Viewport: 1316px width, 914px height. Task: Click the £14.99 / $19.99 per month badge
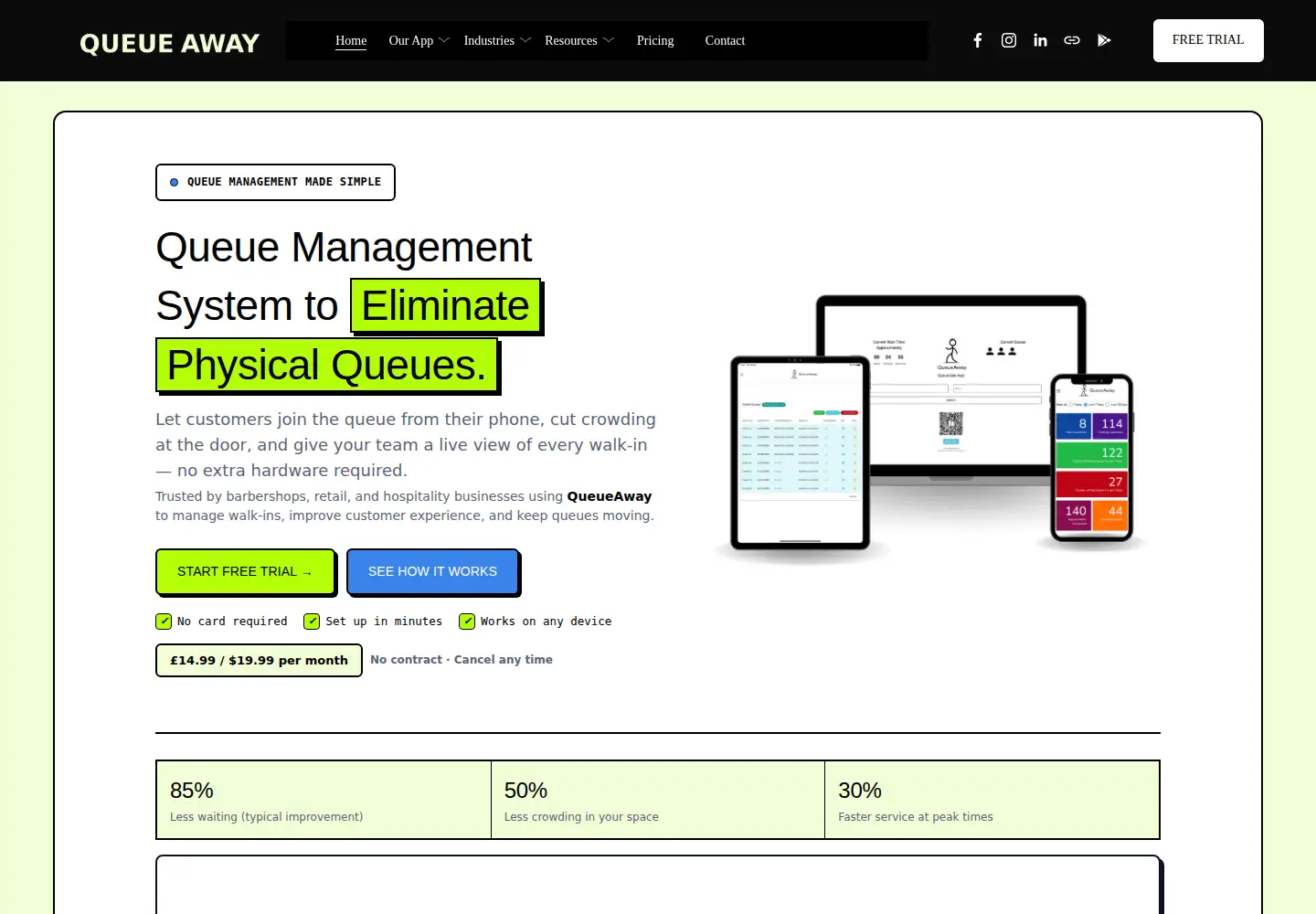tap(259, 660)
